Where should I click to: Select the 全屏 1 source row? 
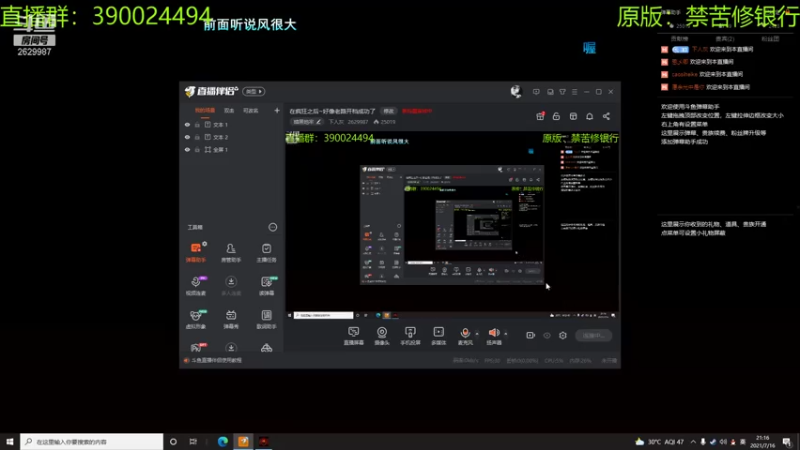pyautogui.click(x=232, y=149)
